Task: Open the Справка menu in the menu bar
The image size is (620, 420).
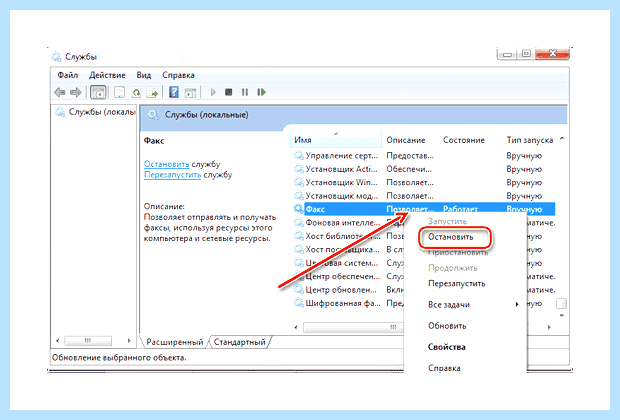Action: pos(178,75)
